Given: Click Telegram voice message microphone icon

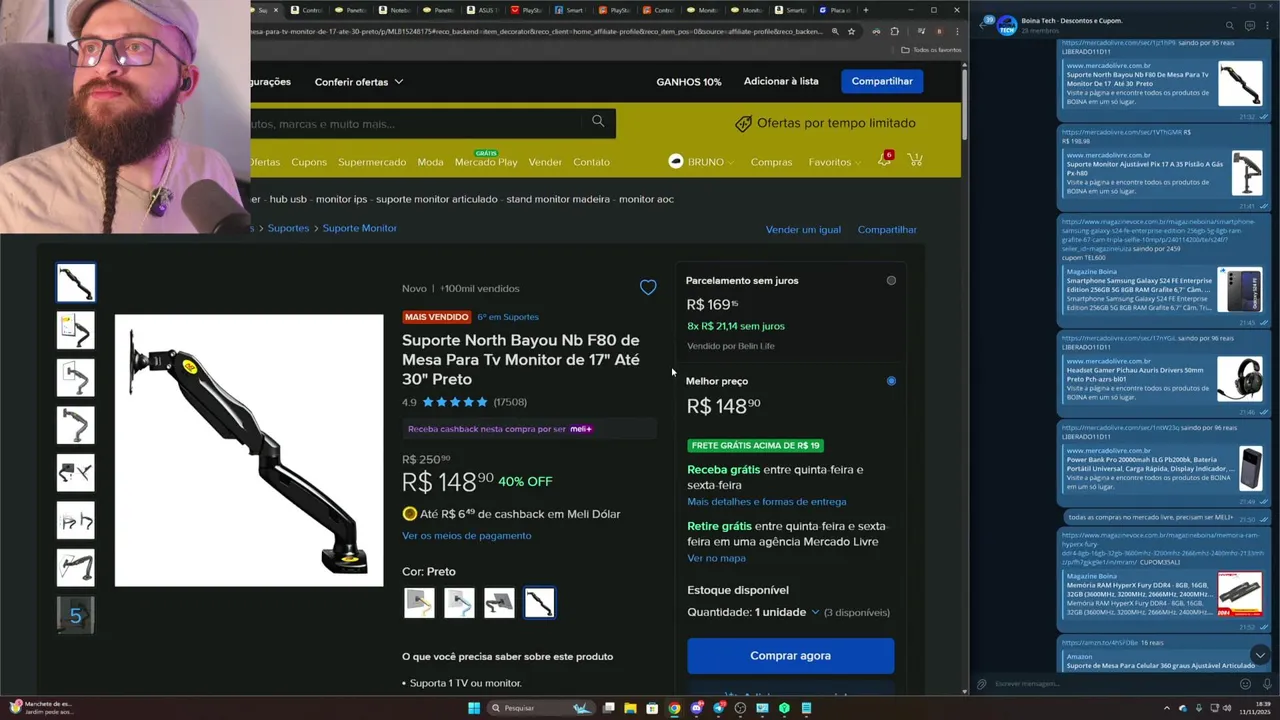Looking at the screenshot, I should point(1265,684).
